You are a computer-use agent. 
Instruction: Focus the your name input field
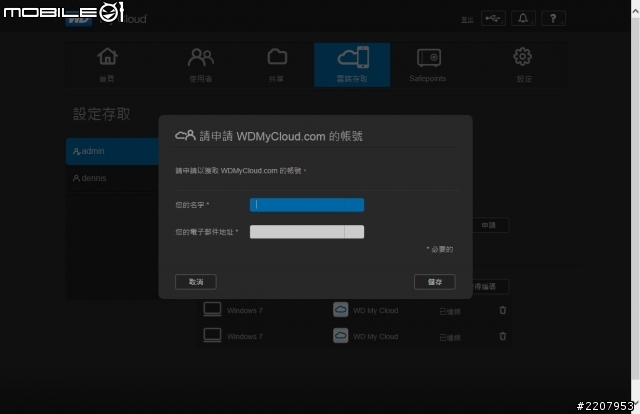coord(307,205)
